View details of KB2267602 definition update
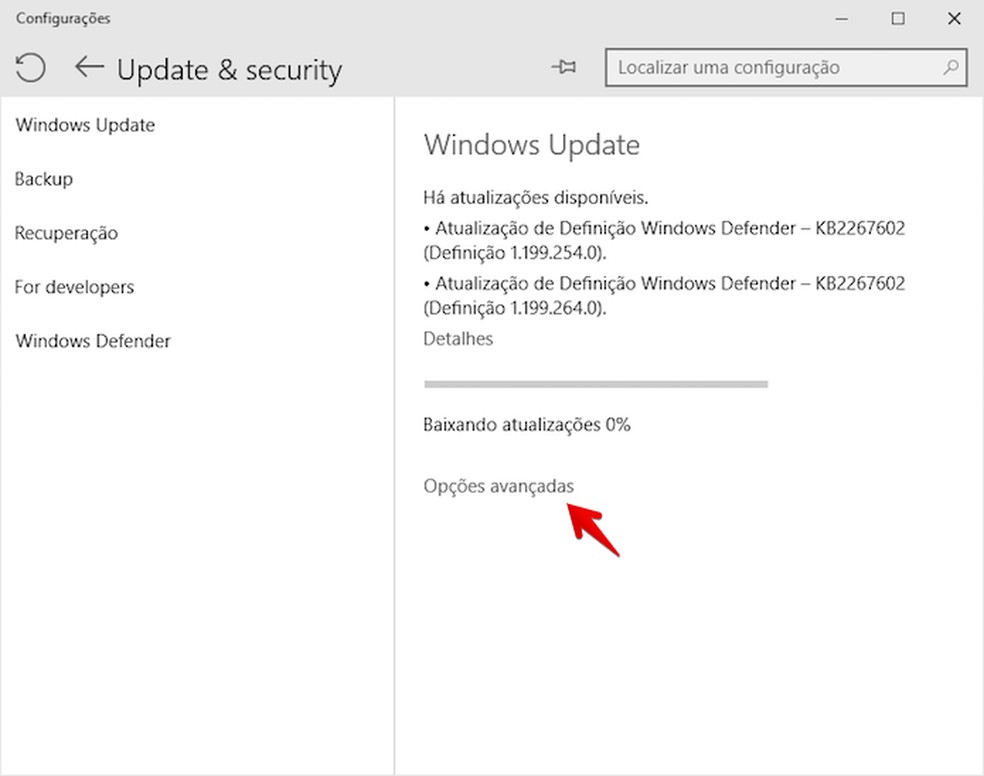The width and height of the screenshot is (984, 776). pos(458,338)
